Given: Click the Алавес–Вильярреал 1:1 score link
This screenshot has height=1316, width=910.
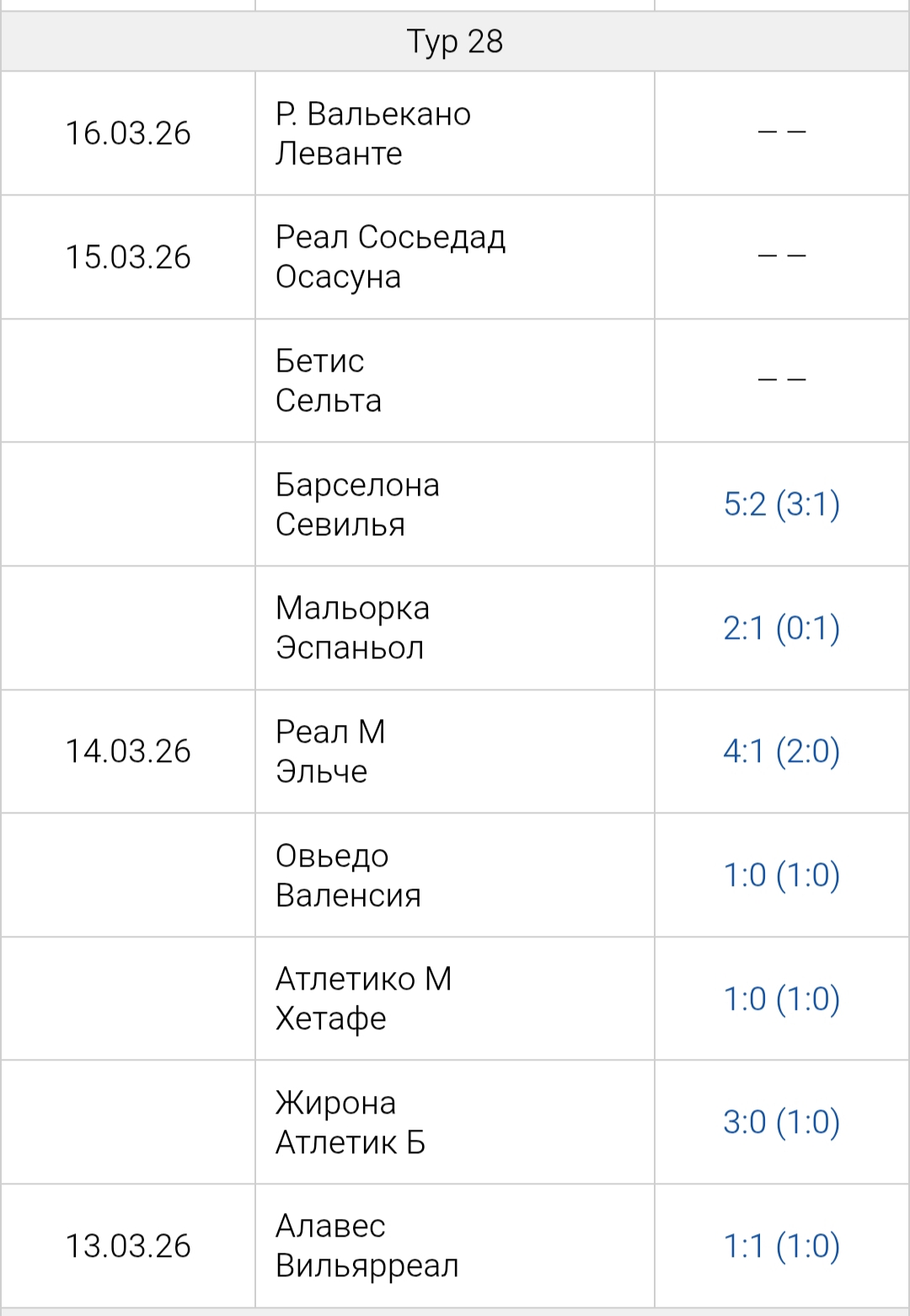Looking at the screenshot, I should pos(781,1246).
